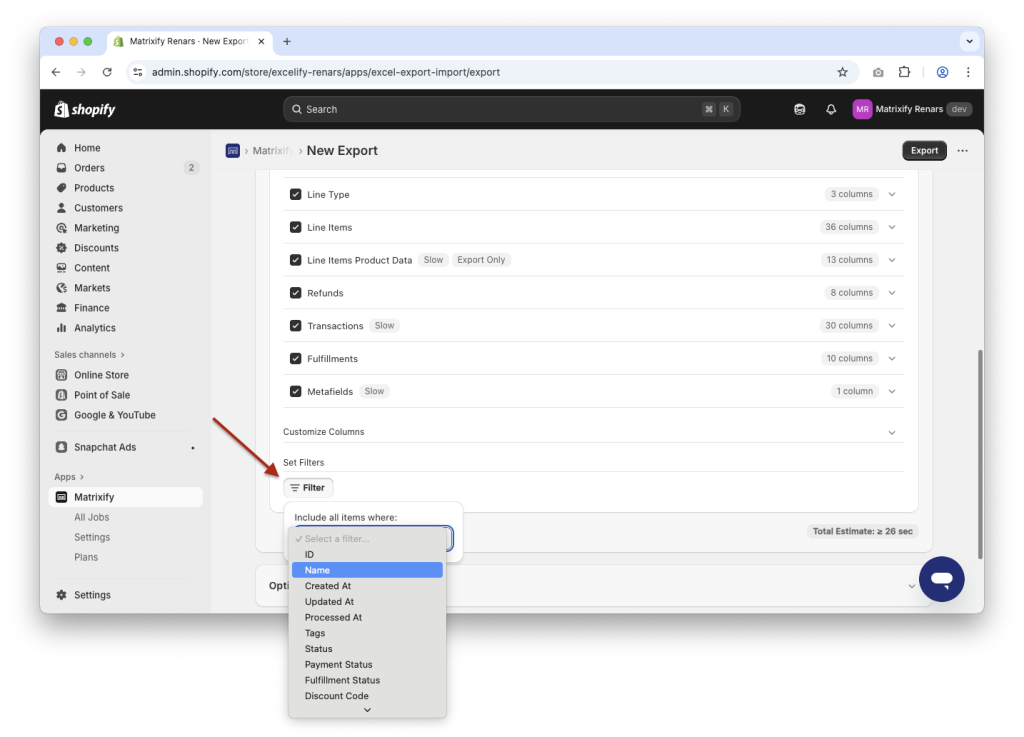
Task: Click the Export button
Action: coord(923,150)
